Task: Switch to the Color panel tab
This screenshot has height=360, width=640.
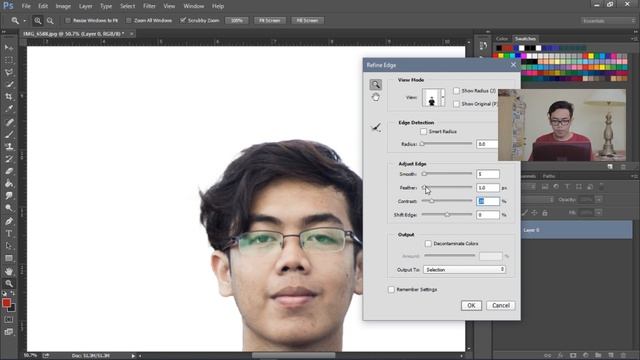Action: (502, 39)
